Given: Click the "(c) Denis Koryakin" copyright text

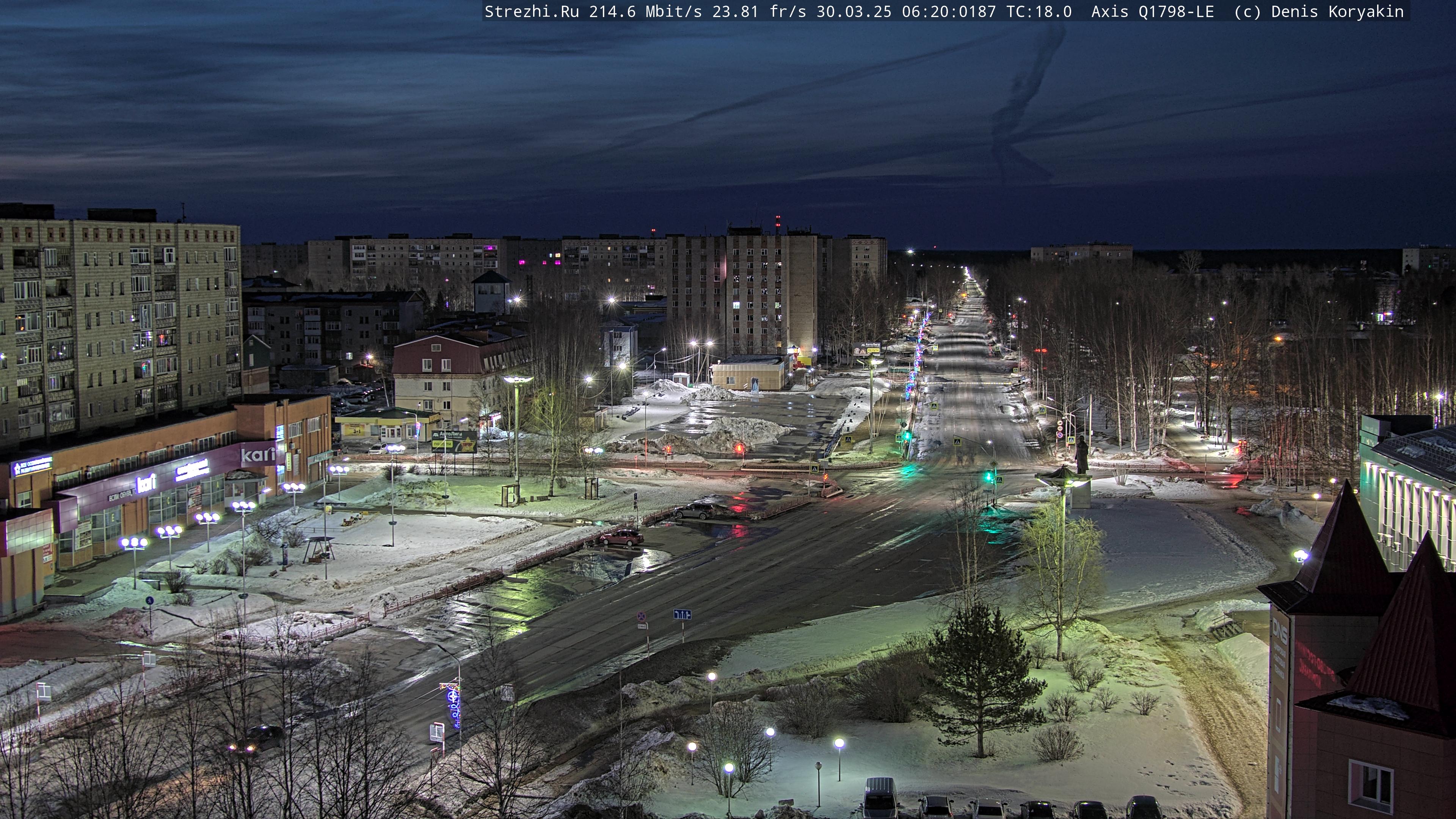Looking at the screenshot, I should 1319,12.
